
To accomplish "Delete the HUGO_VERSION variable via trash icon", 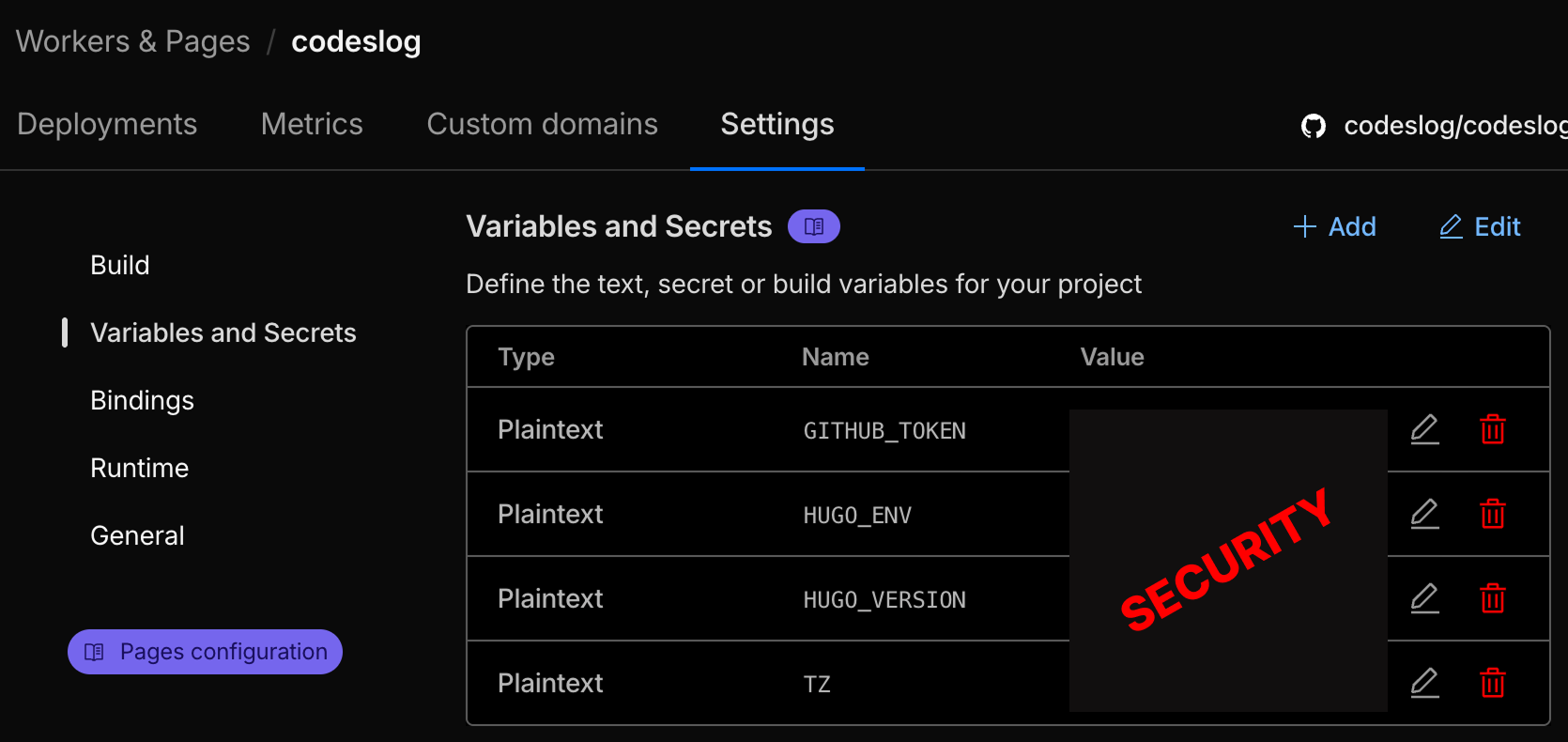I will [1493, 598].
